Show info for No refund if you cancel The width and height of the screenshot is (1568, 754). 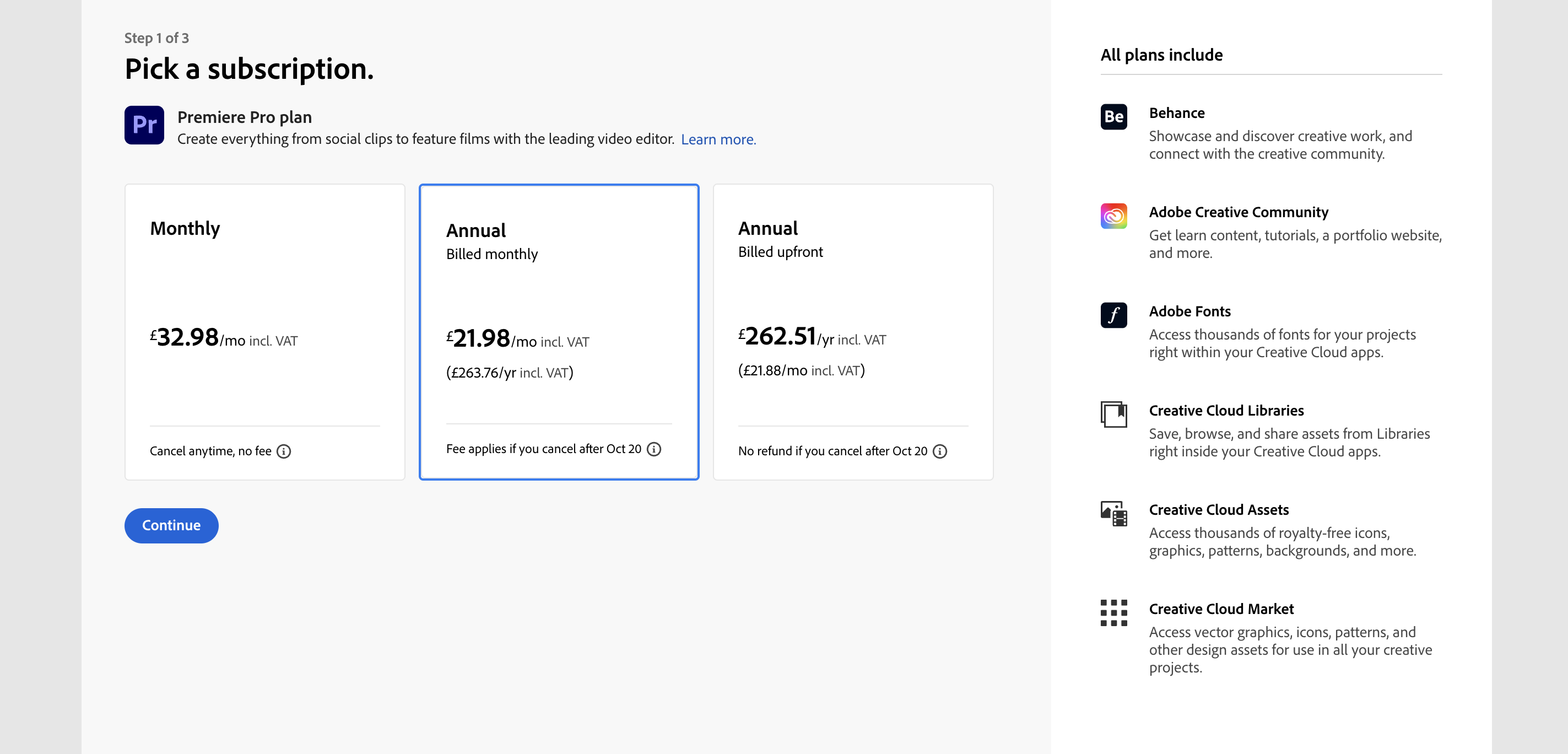940,451
